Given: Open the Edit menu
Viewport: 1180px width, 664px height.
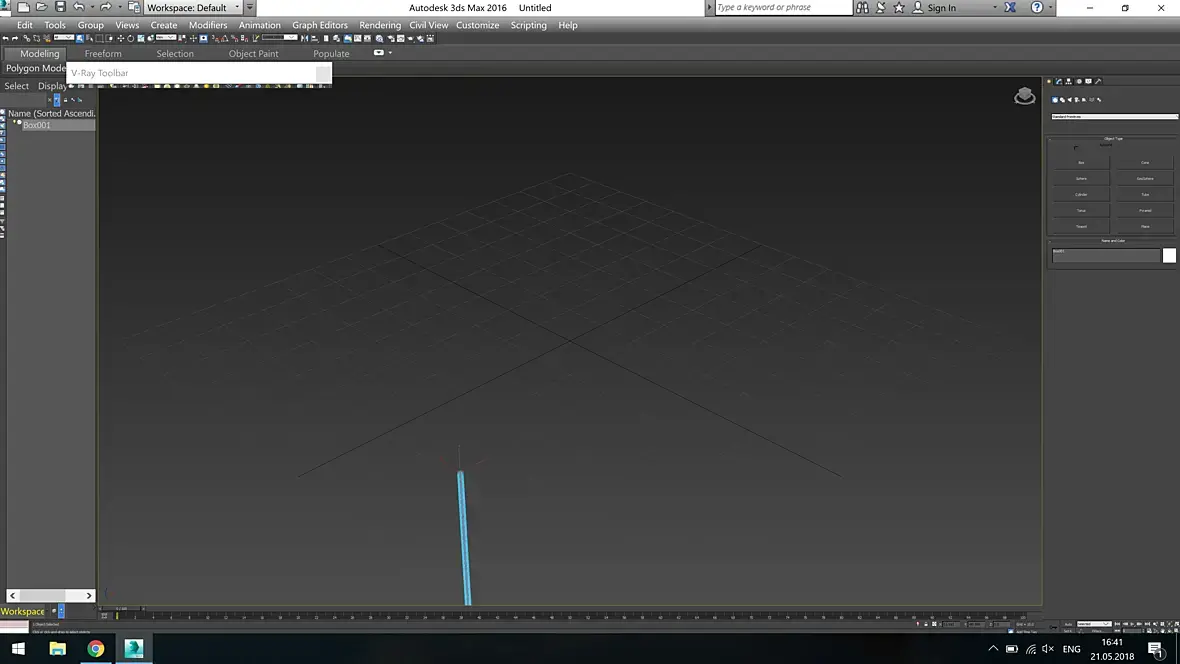Looking at the screenshot, I should pos(25,25).
